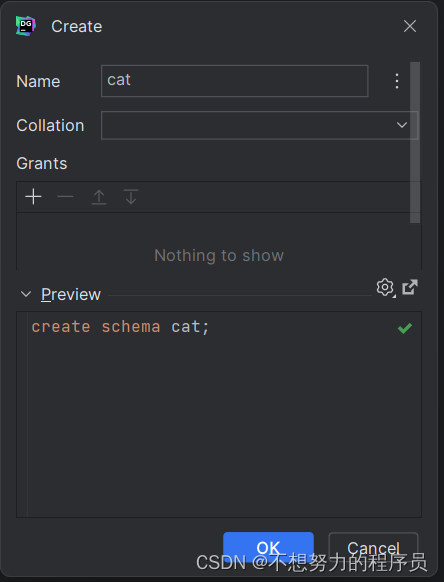The width and height of the screenshot is (444, 582).
Task: Confirm with the OK button
Action: coord(268,547)
